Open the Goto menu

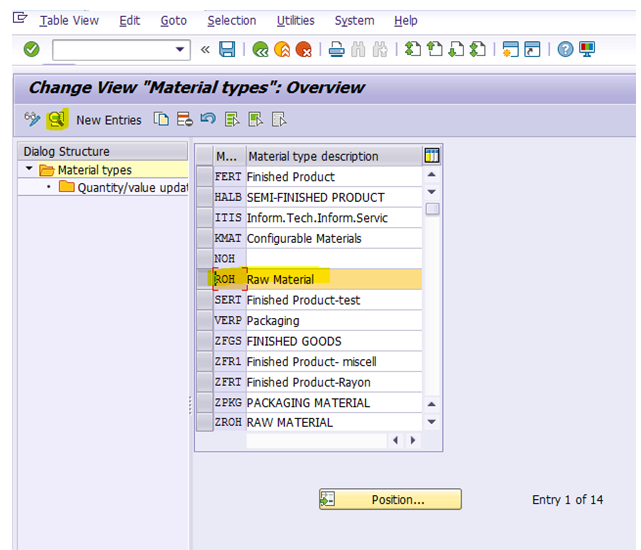pyautogui.click(x=174, y=20)
